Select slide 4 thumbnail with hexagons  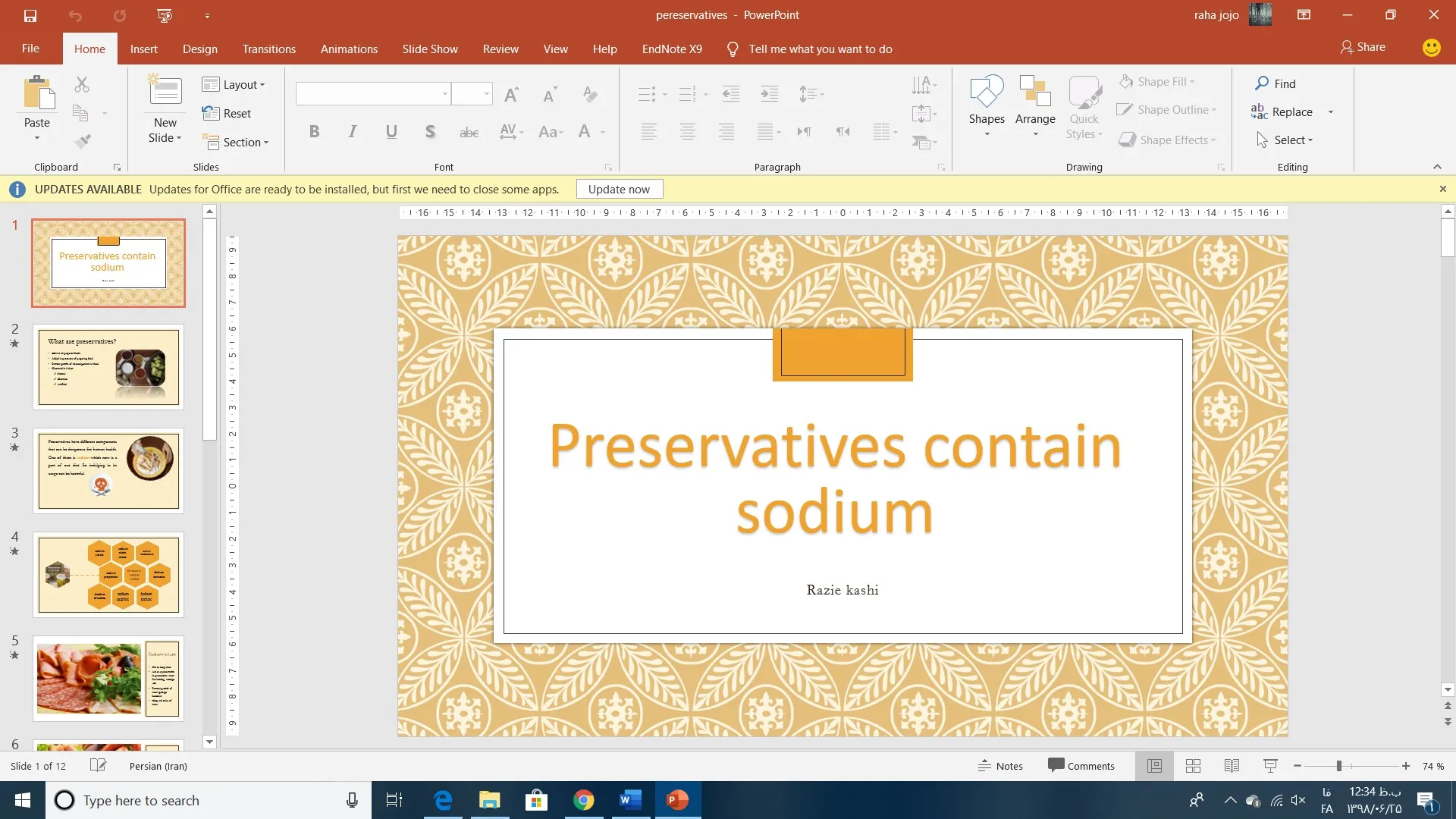pos(108,574)
